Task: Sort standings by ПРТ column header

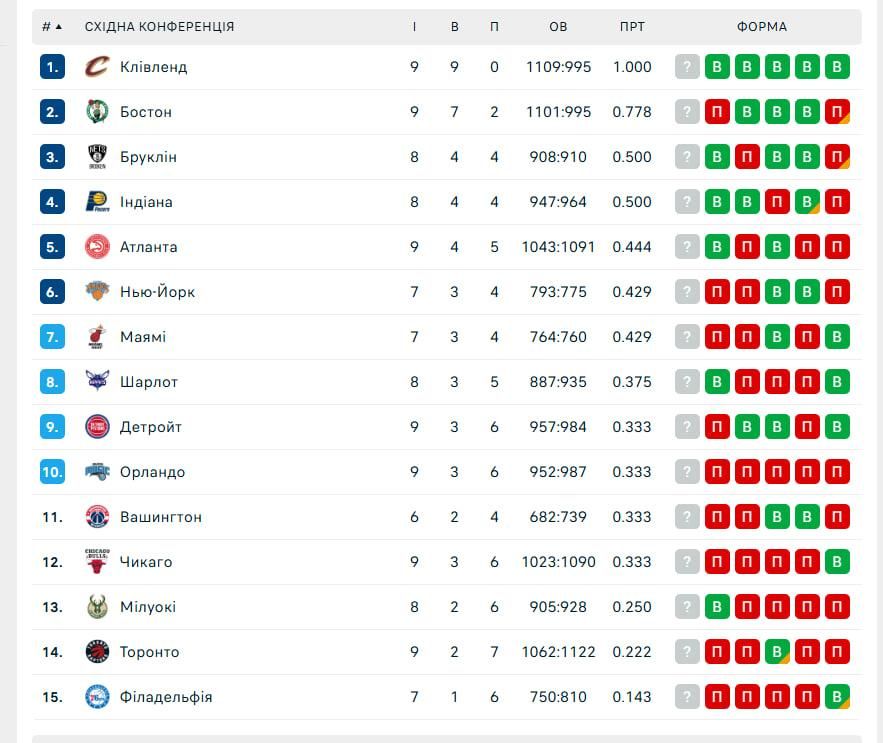Action: pyautogui.click(x=632, y=27)
